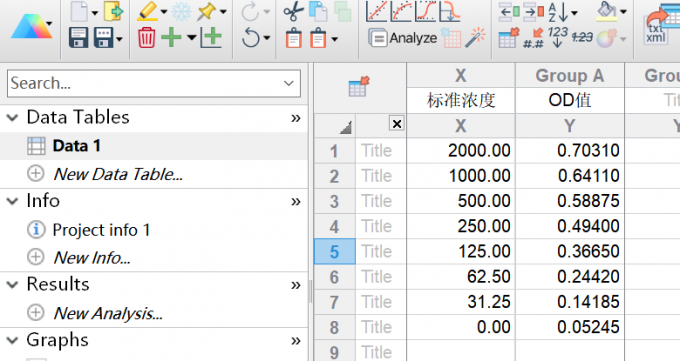Delete sheet with red trash icon
Image resolution: width=680 pixels, height=361 pixels.
[146, 38]
